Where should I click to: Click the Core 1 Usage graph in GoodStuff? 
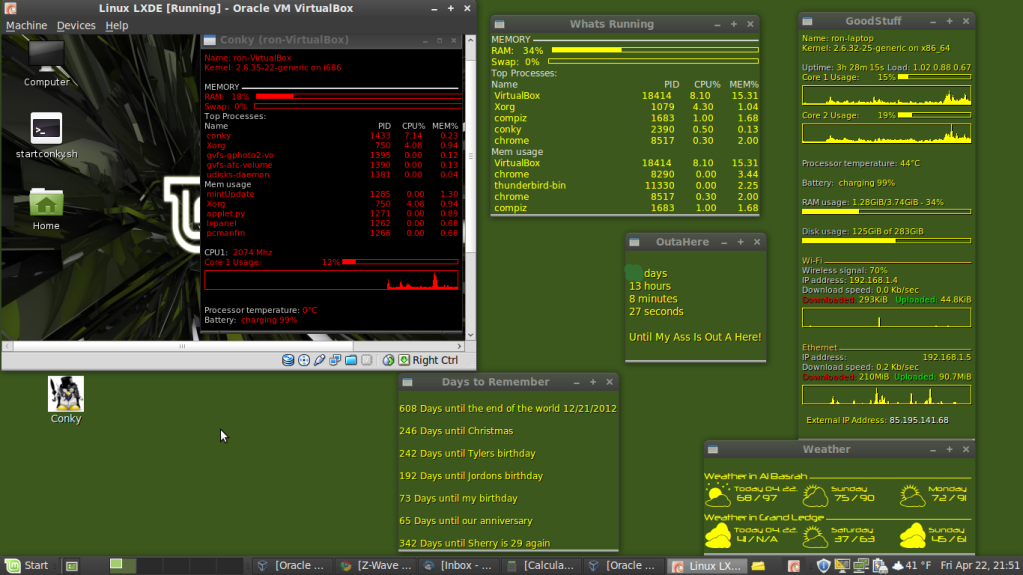coord(887,95)
